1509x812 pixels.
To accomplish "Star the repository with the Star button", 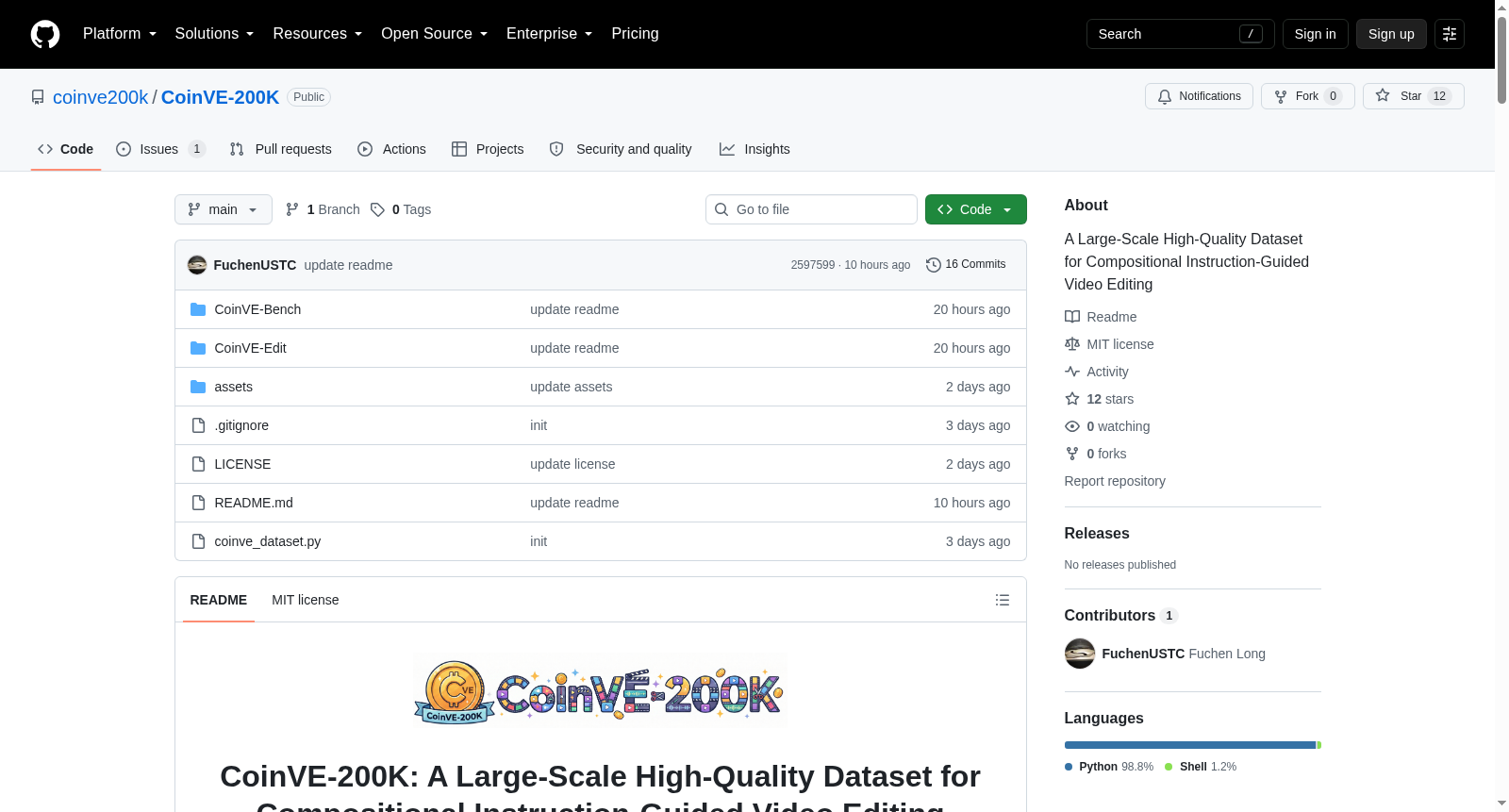I will point(1413,96).
